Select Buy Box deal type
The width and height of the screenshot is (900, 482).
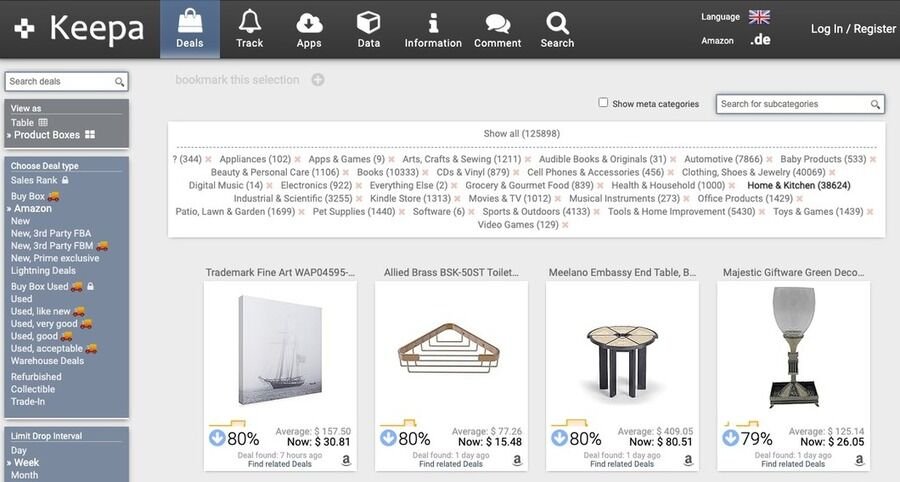[28, 196]
